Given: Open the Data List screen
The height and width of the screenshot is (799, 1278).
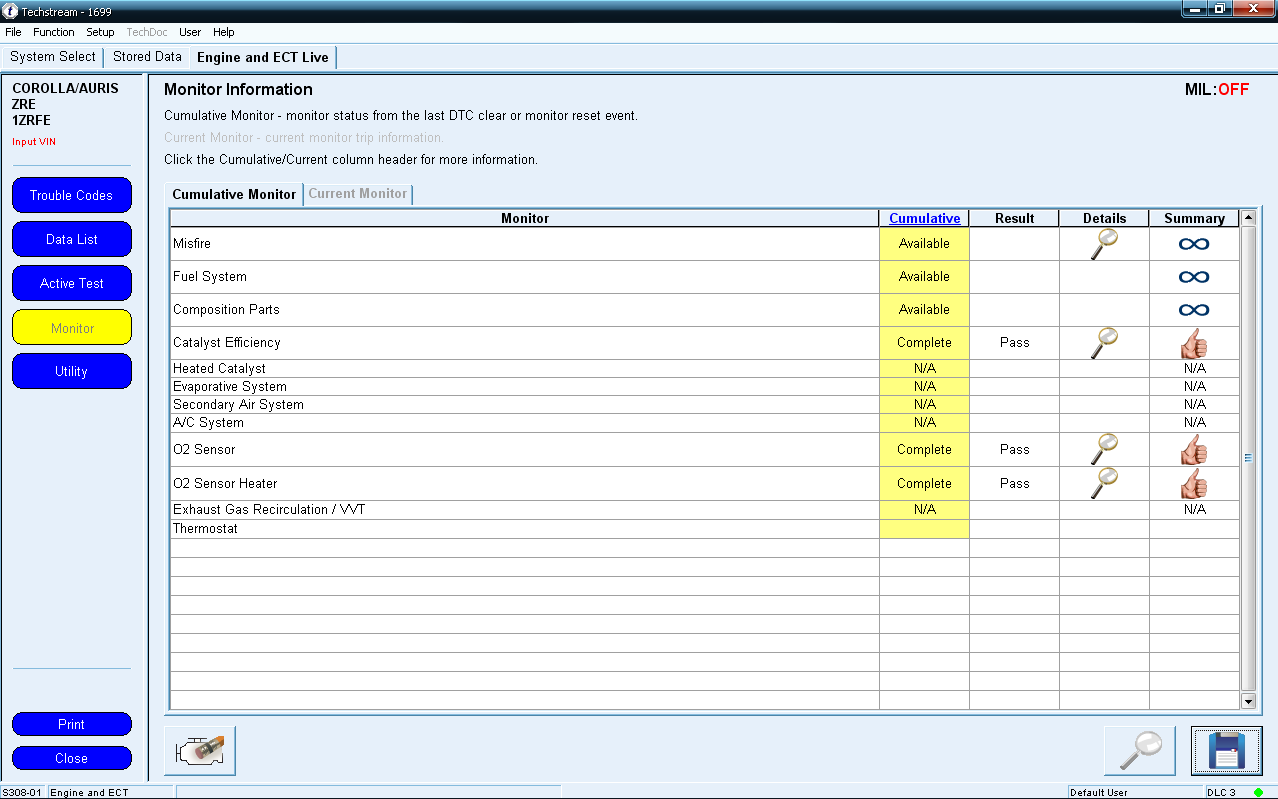Looking at the screenshot, I should coord(72,239).
